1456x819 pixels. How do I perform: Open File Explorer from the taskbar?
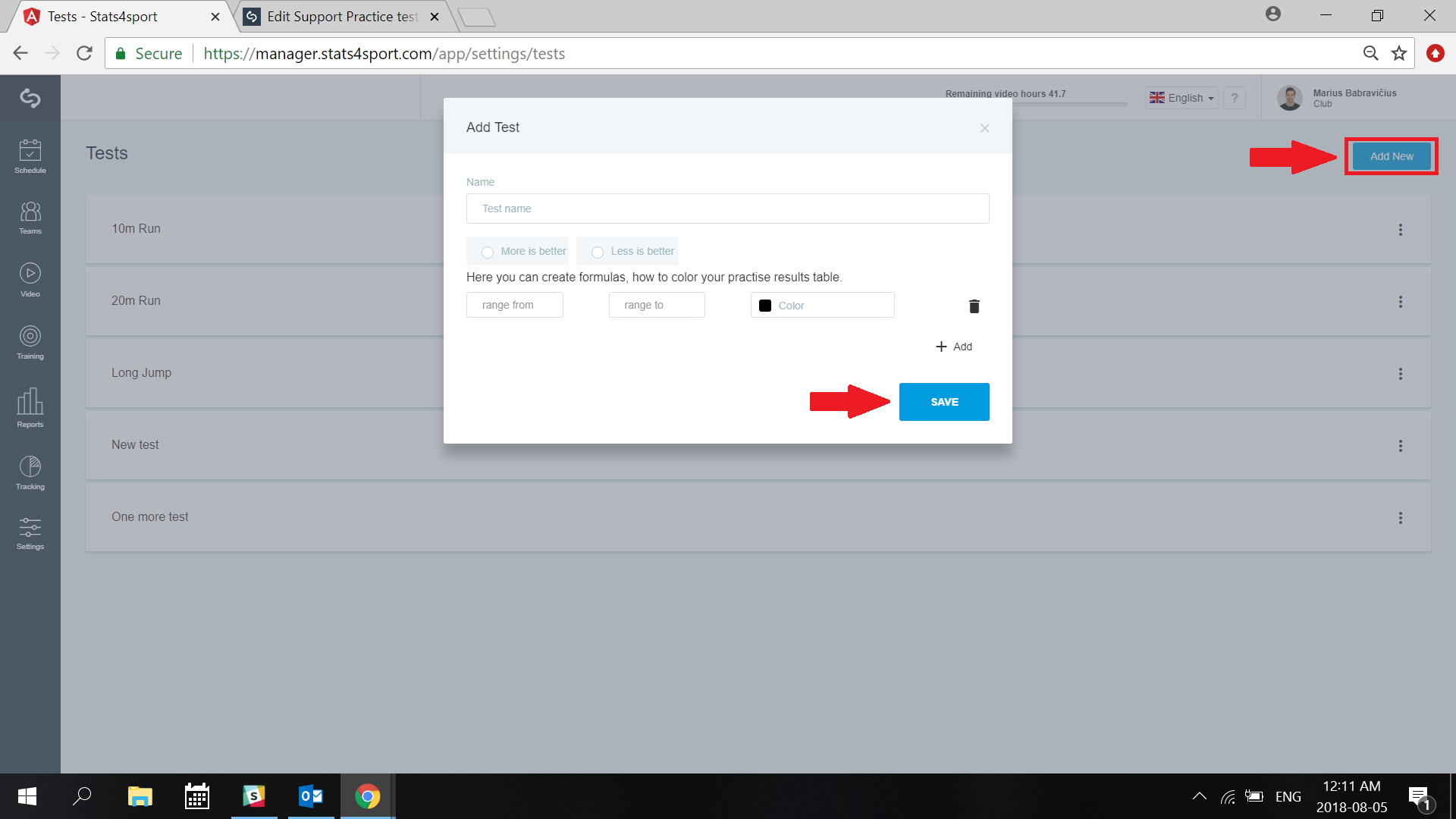(140, 796)
